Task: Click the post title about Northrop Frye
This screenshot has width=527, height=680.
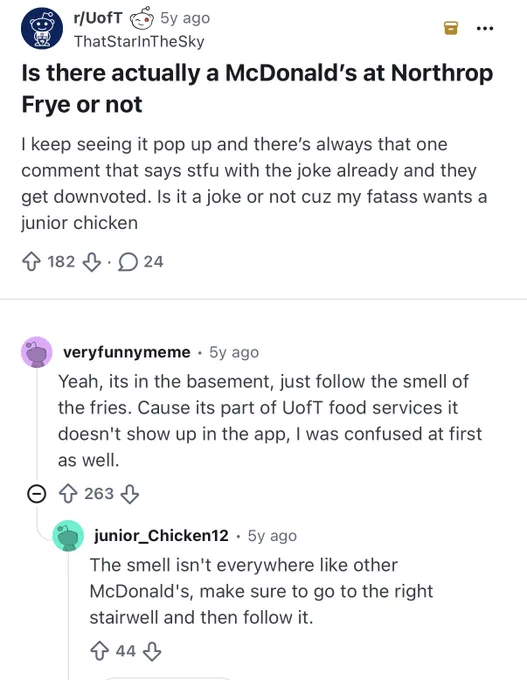Action: [257, 88]
